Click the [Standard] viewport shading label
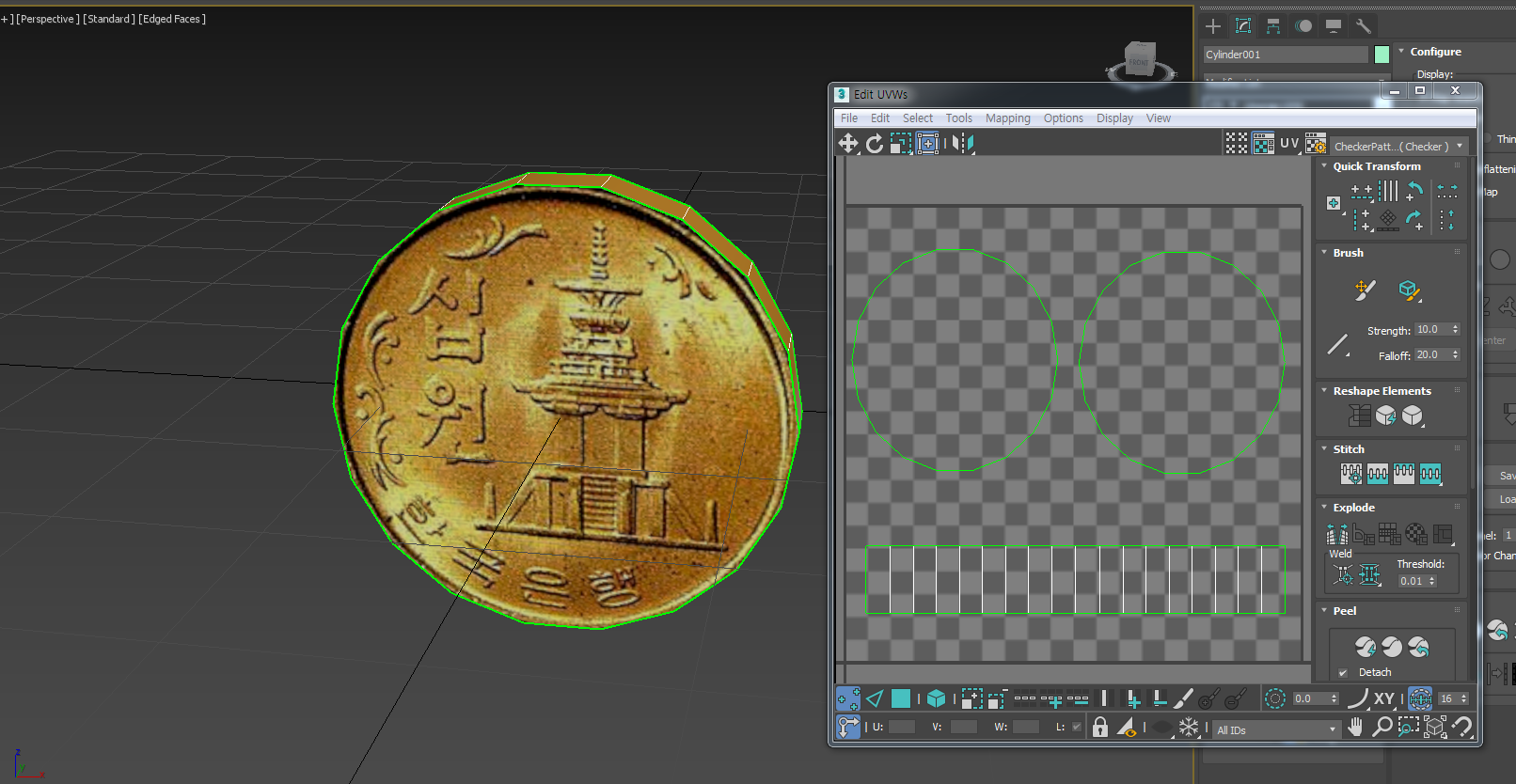The height and width of the screenshot is (784, 1516). [x=109, y=19]
